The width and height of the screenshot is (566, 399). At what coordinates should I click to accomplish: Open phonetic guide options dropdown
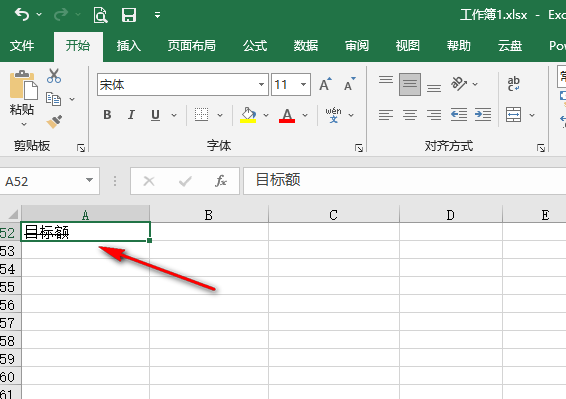point(351,115)
